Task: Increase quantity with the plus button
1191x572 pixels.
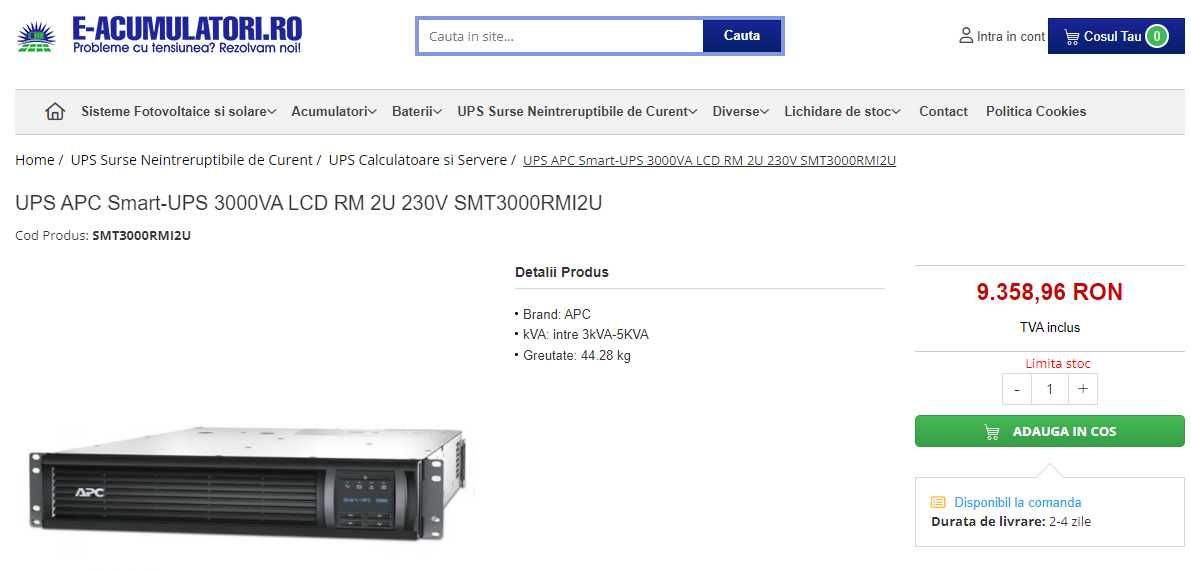Action: 1082,389
